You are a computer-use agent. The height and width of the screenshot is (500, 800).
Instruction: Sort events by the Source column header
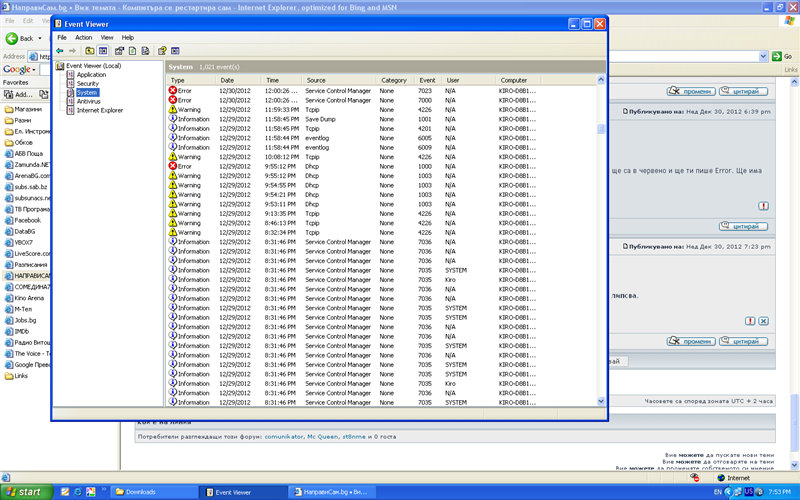point(339,80)
